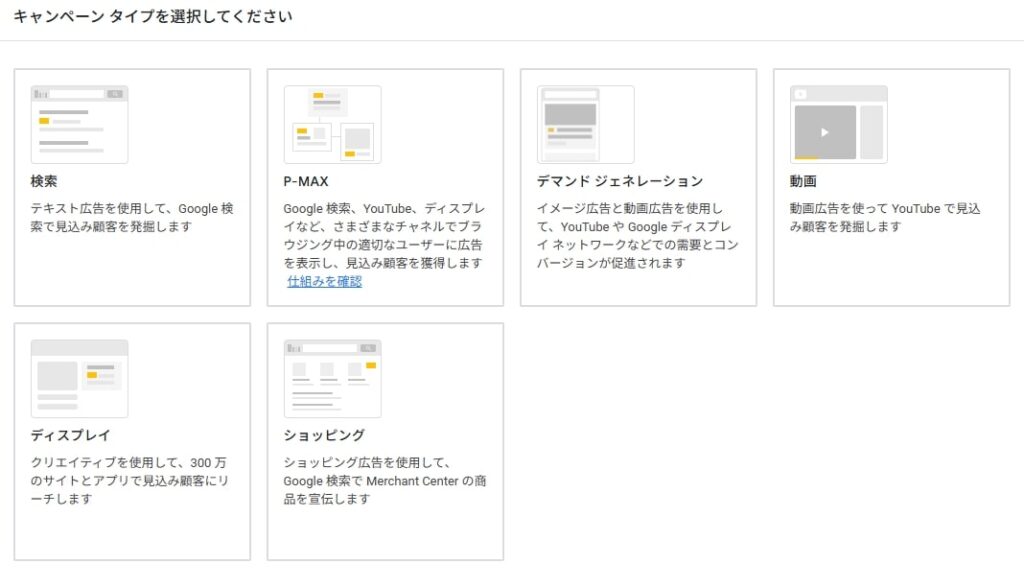
Task: Click the デマンド ジェネレーション card description text
Action: click(x=637, y=235)
